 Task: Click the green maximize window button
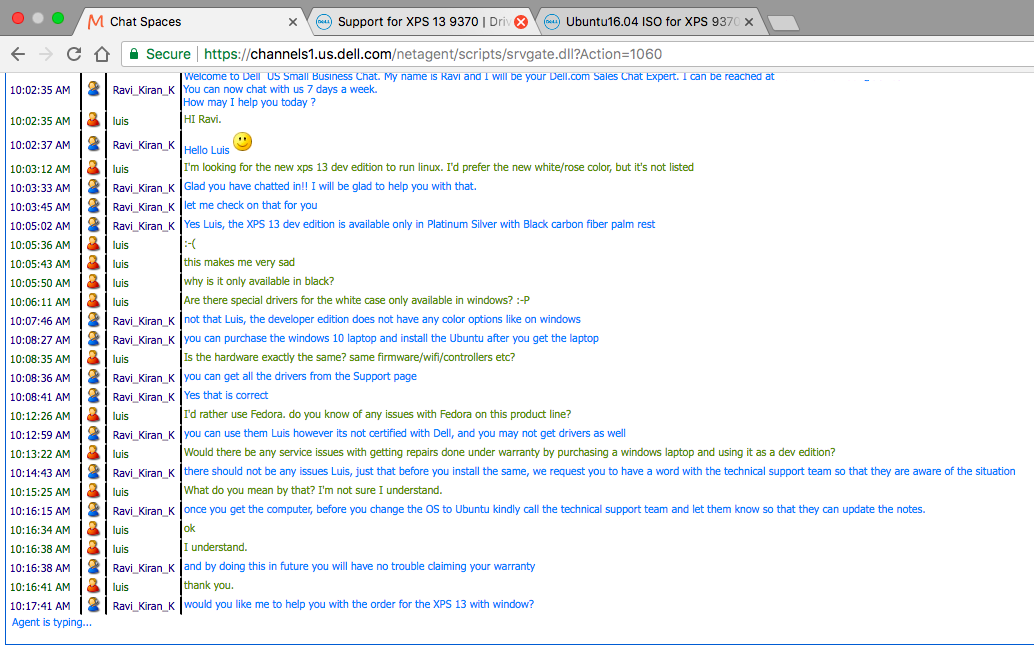click(58, 18)
